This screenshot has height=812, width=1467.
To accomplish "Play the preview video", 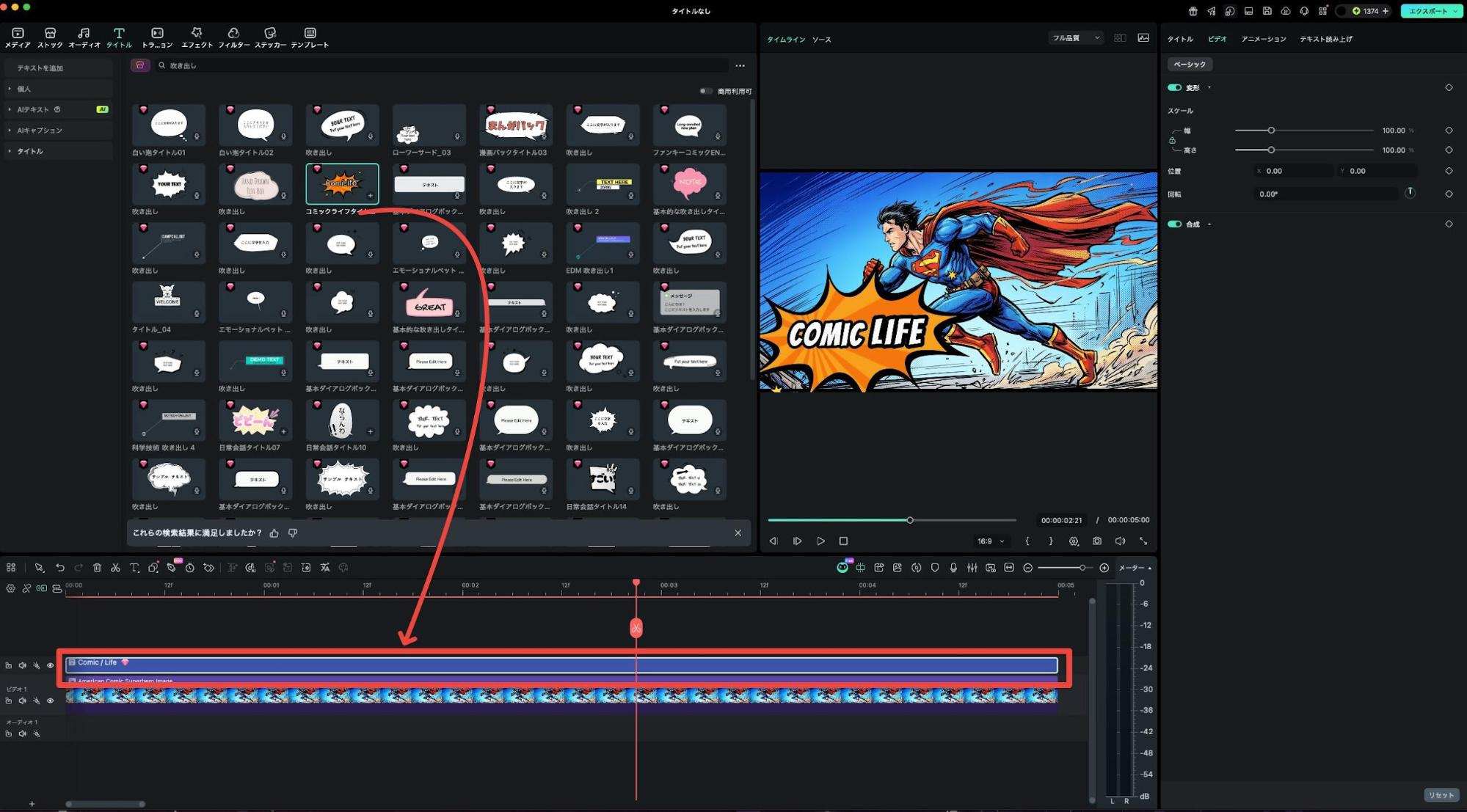I will (820, 541).
